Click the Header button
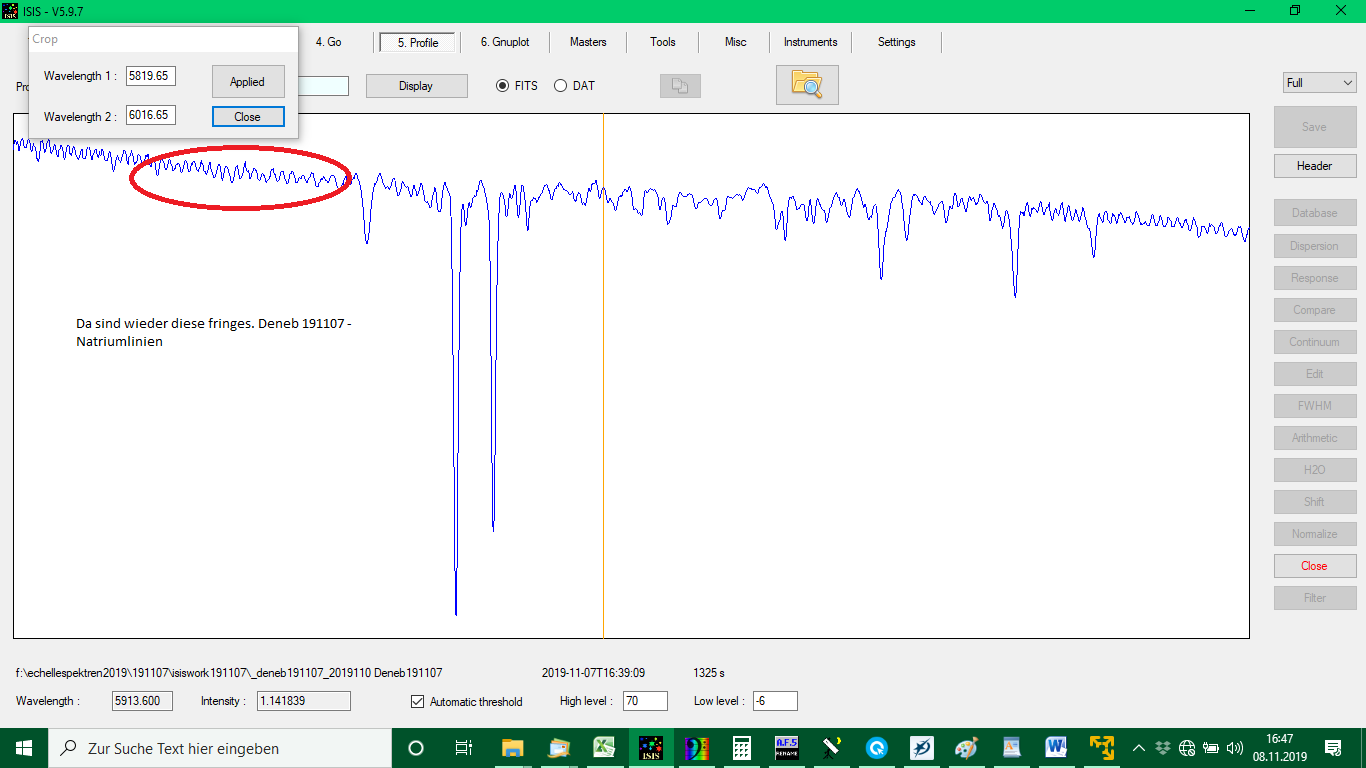1366x768 pixels. coord(1314,166)
